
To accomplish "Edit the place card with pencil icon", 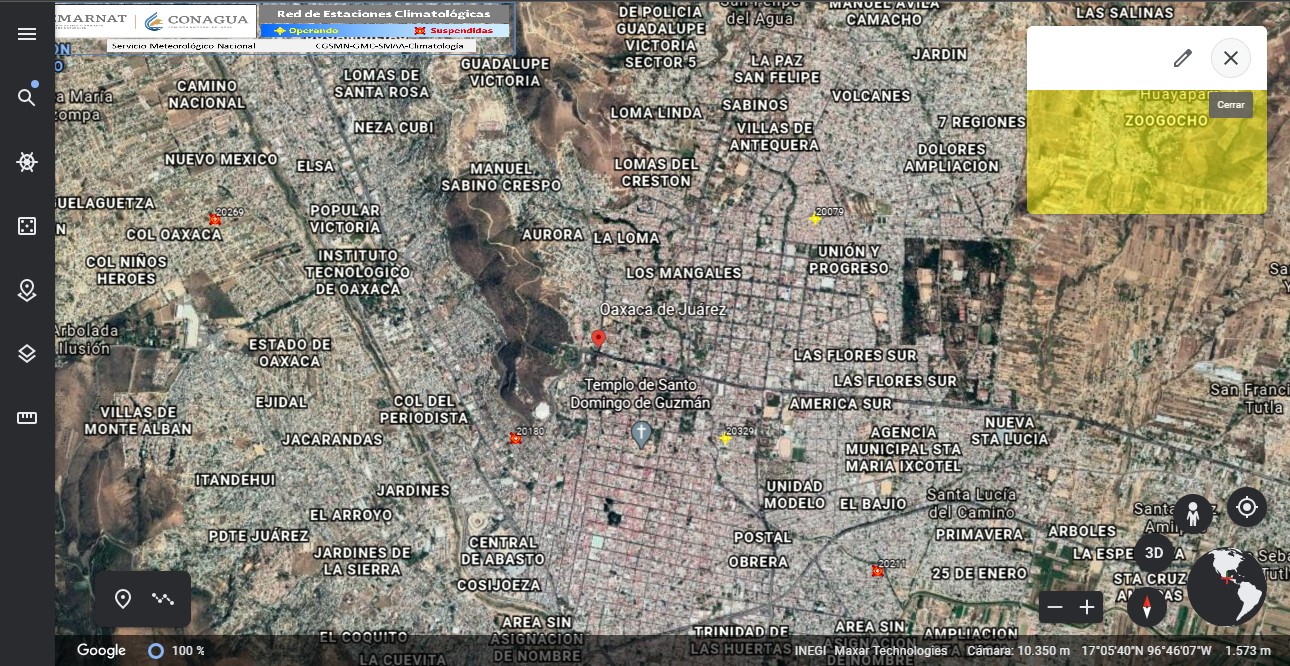I will click(1183, 58).
